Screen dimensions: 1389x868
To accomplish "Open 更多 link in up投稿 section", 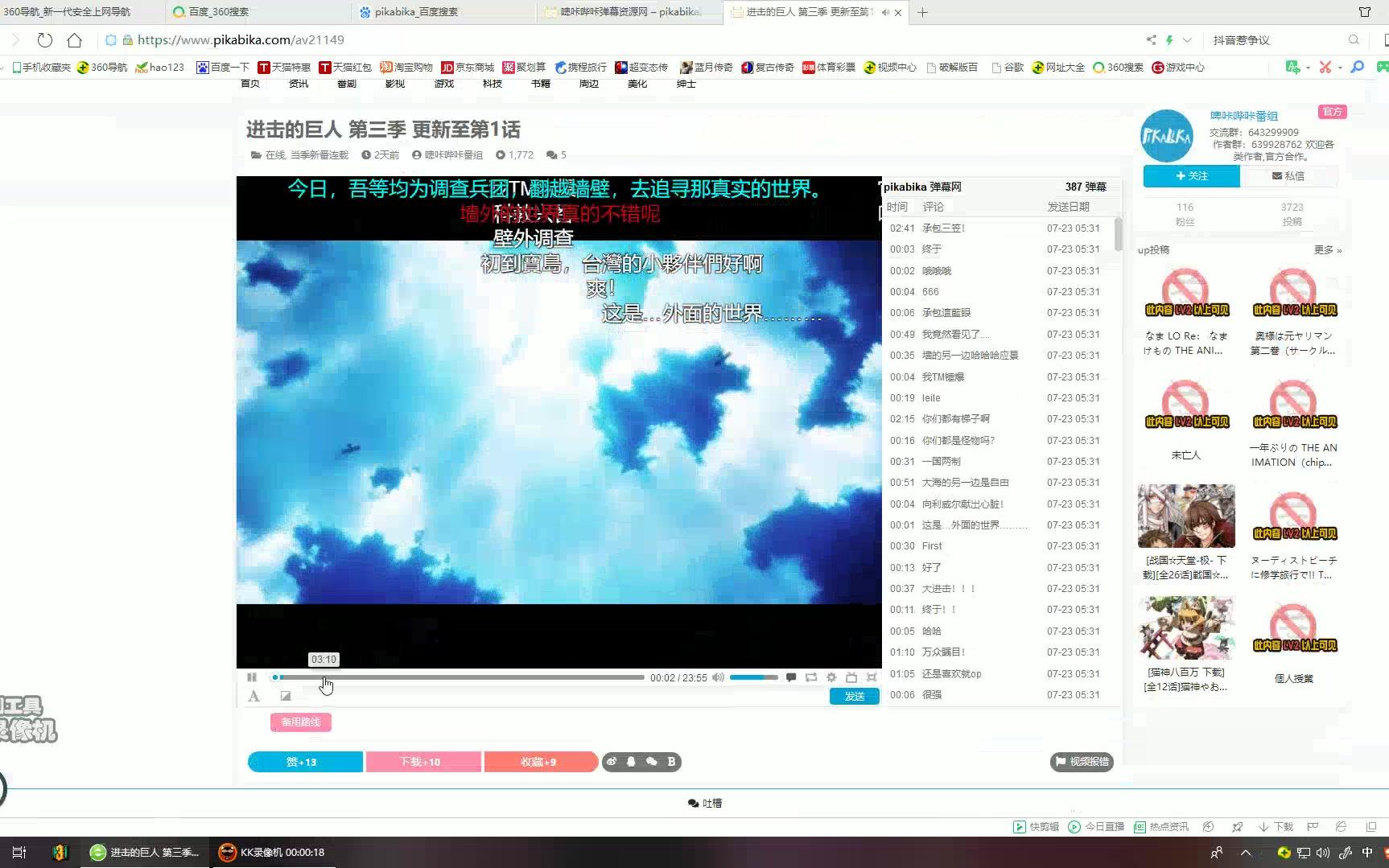I will pos(1327,250).
